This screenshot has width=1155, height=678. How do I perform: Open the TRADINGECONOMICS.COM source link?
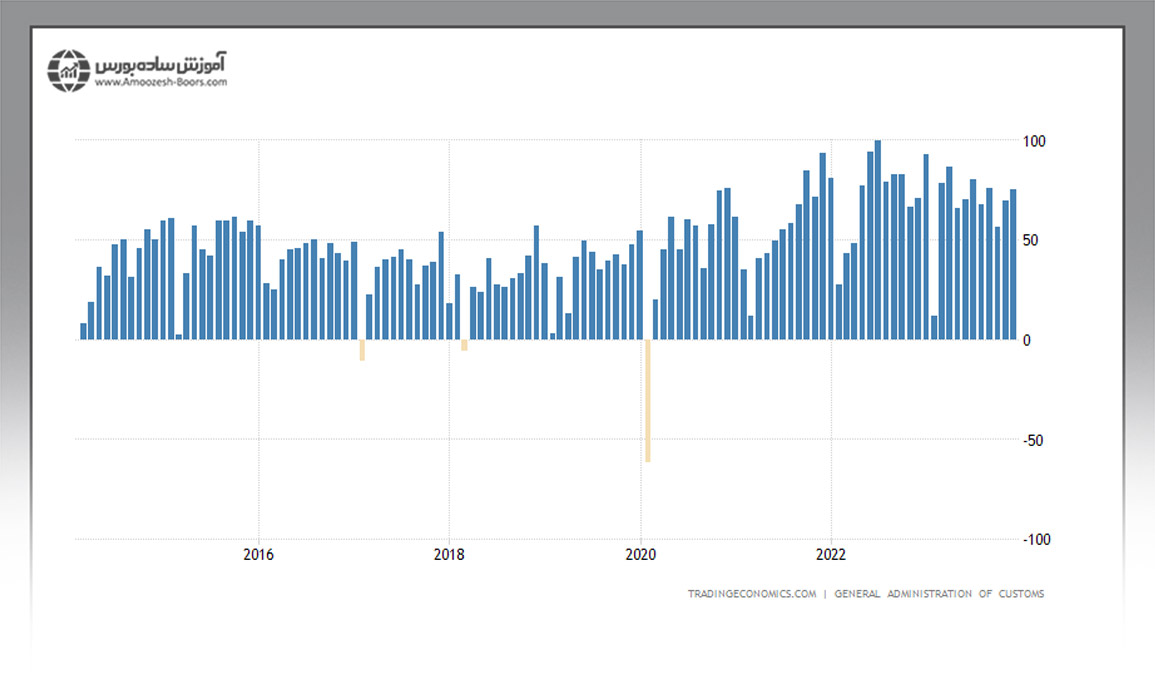click(x=752, y=594)
